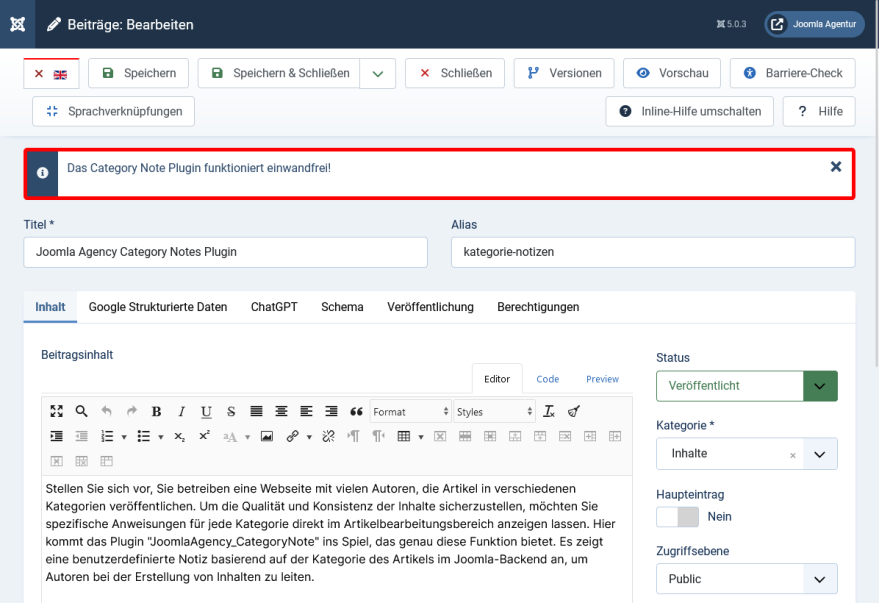880x603 pixels.
Task: Toggle the Haupteintrag switch
Action: (678, 517)
